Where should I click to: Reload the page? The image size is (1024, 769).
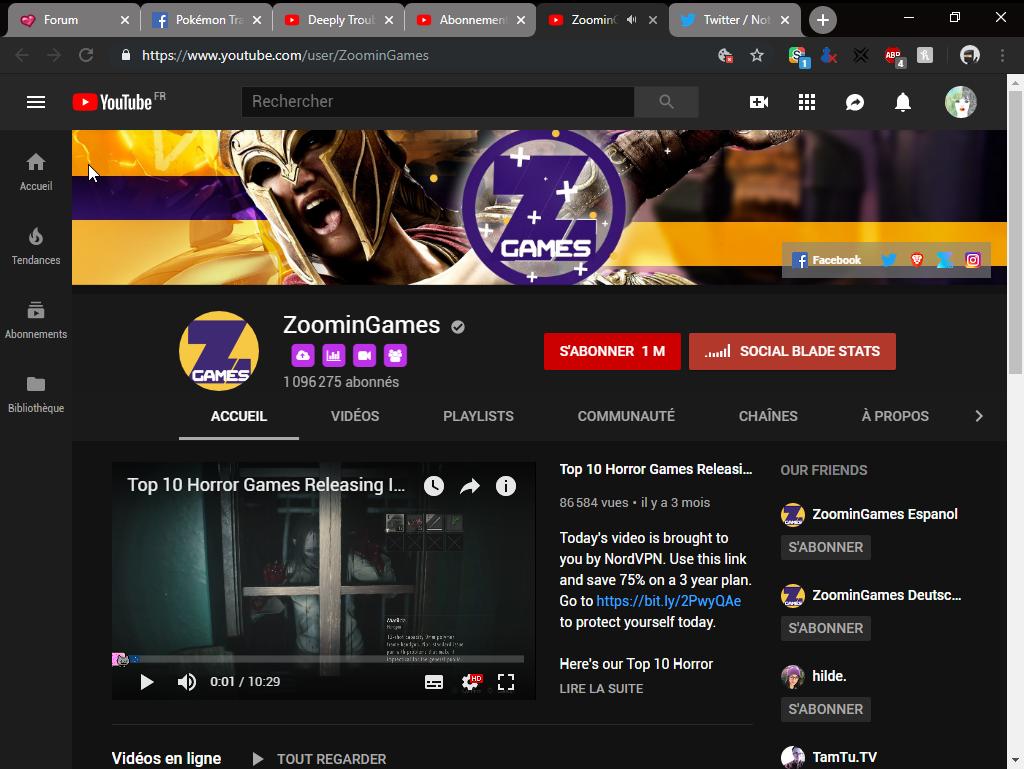(86, 55)
